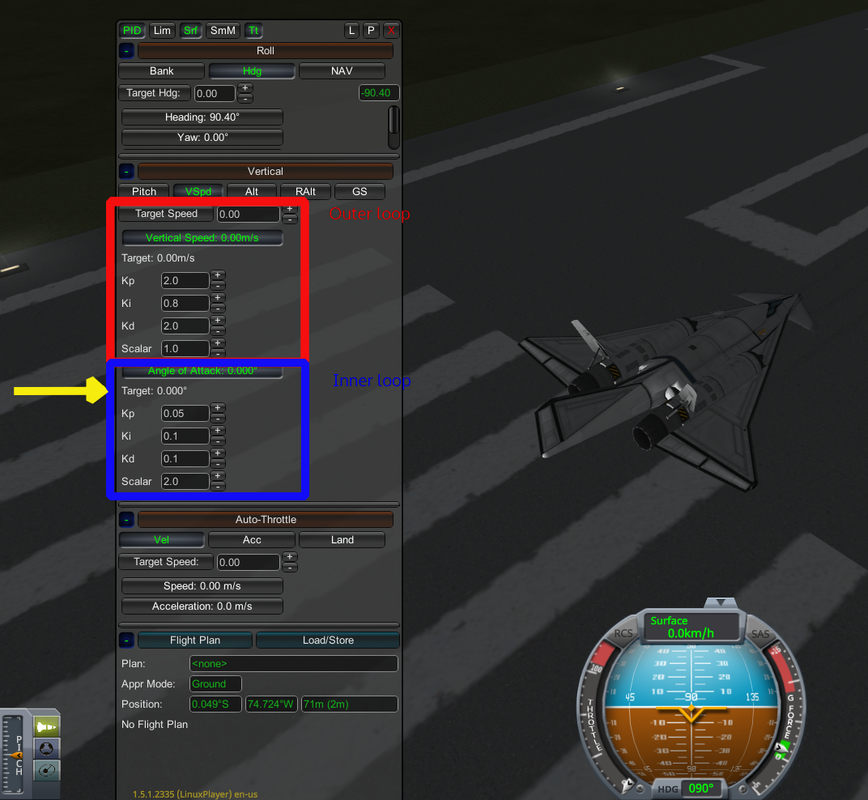Select Alt vertical mode
The image size is (868, 800).
pyautogui.click(x=252, y=192)
